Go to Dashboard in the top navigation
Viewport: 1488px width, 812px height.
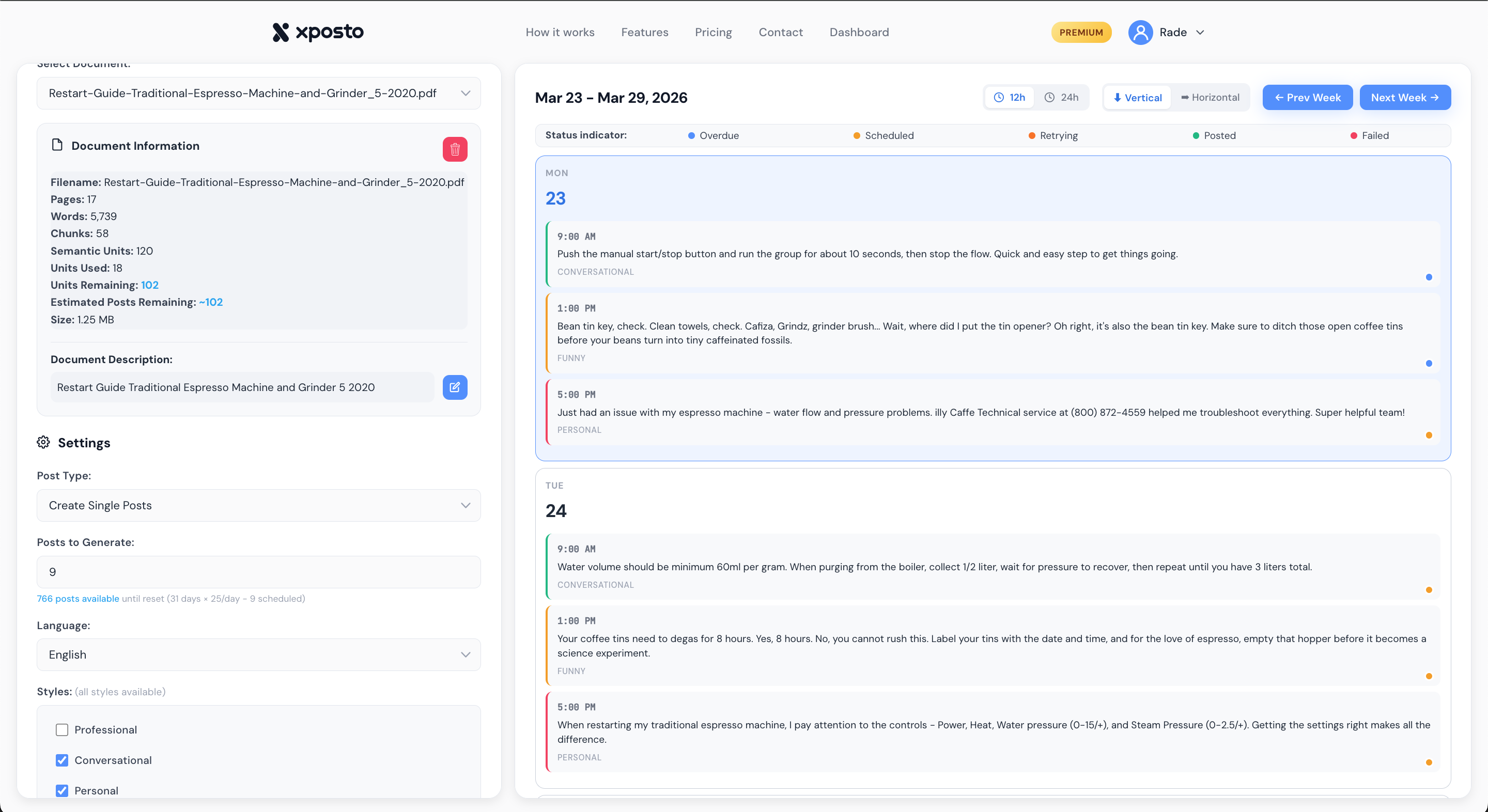(x=859, y=33)
